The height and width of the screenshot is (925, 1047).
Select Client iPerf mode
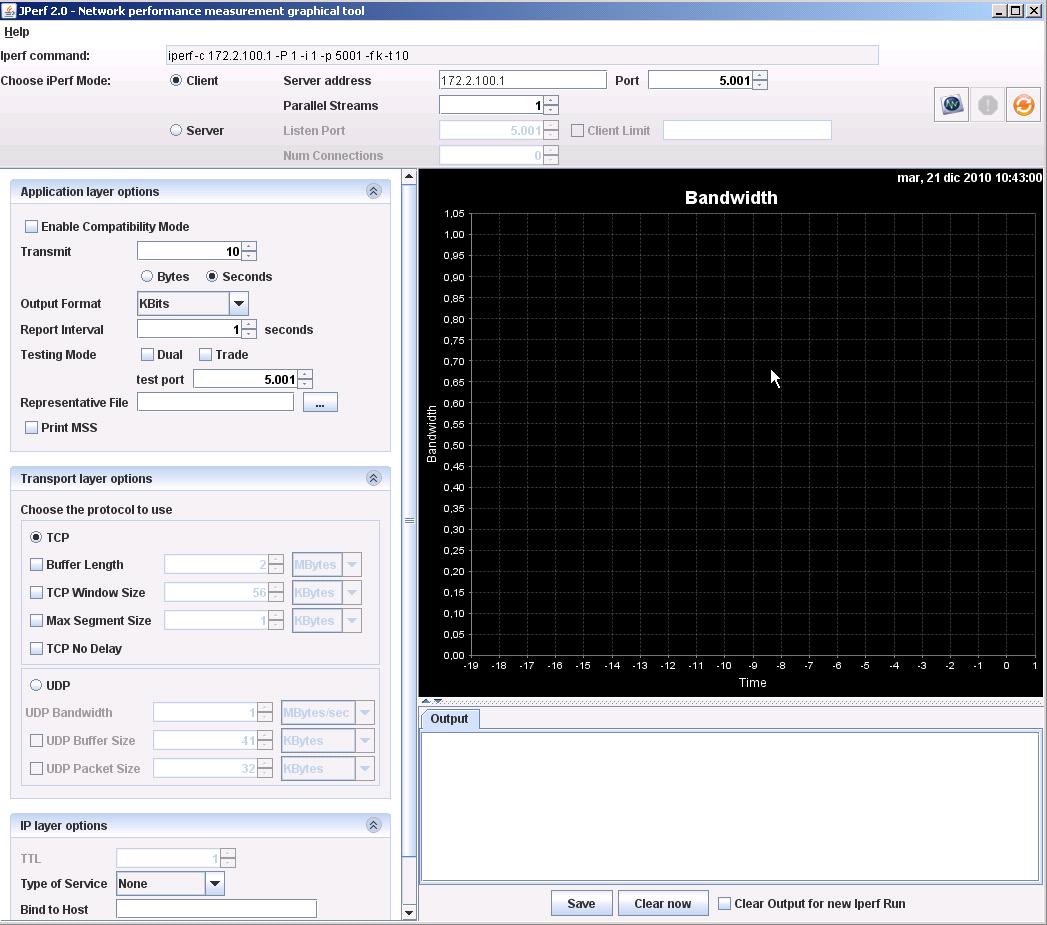coord(176,80)
